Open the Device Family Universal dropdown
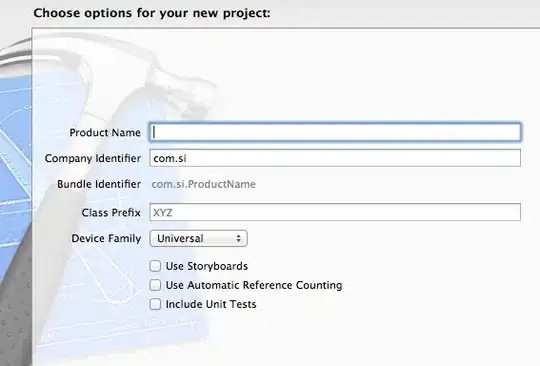 198,239
